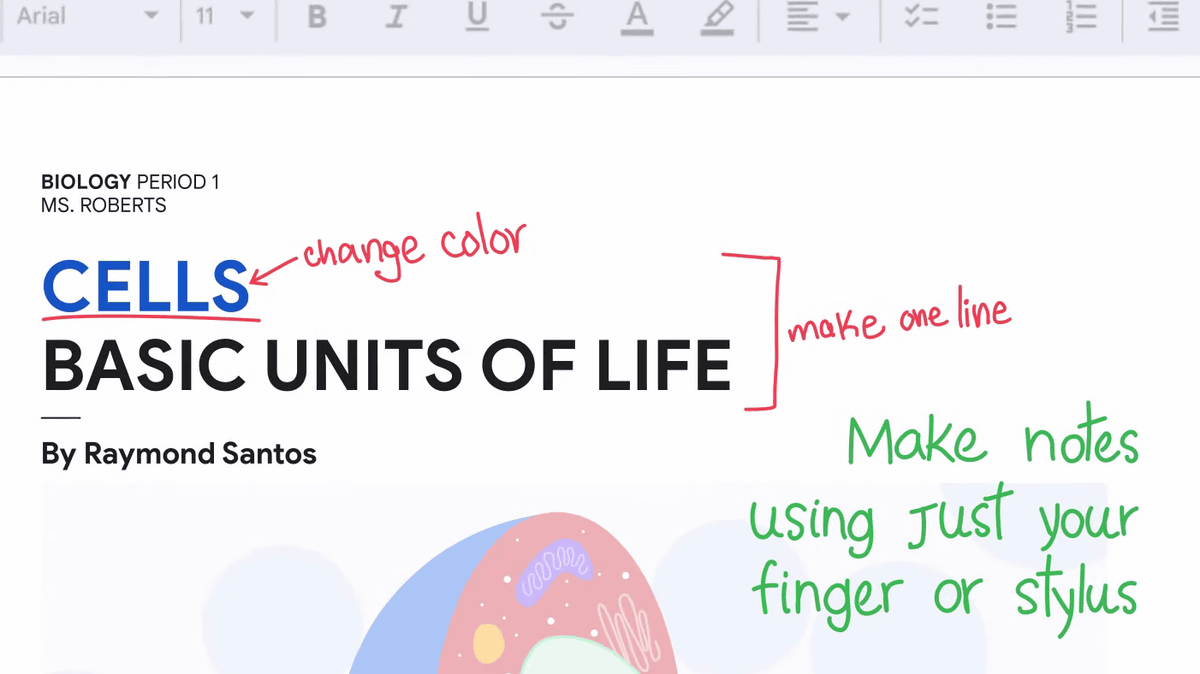The image size is (1200, 674).
Task: Insert a checklist
Action: [x=920, y=18]
